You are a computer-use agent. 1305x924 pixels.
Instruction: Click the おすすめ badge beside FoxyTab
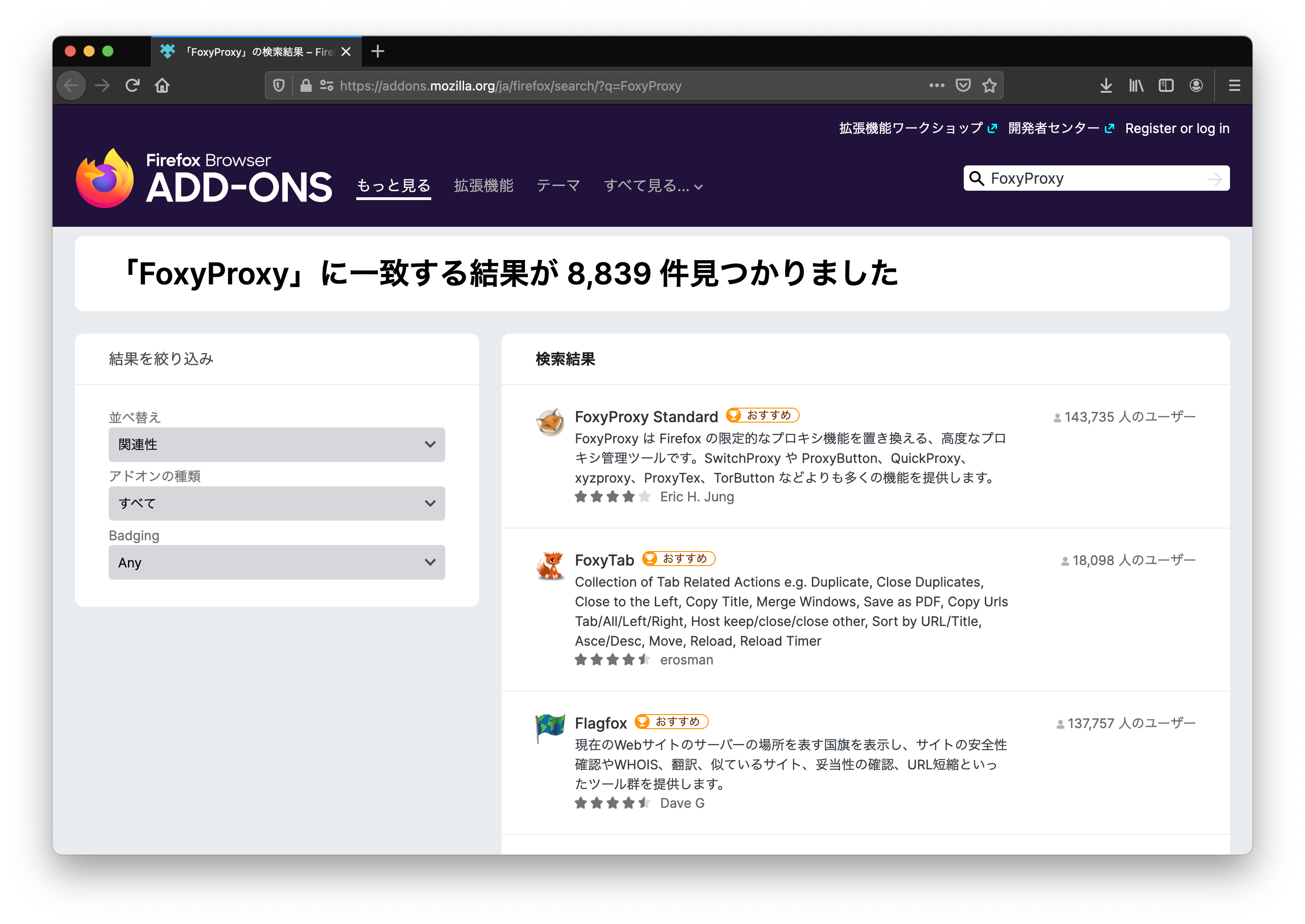point(679,559)
